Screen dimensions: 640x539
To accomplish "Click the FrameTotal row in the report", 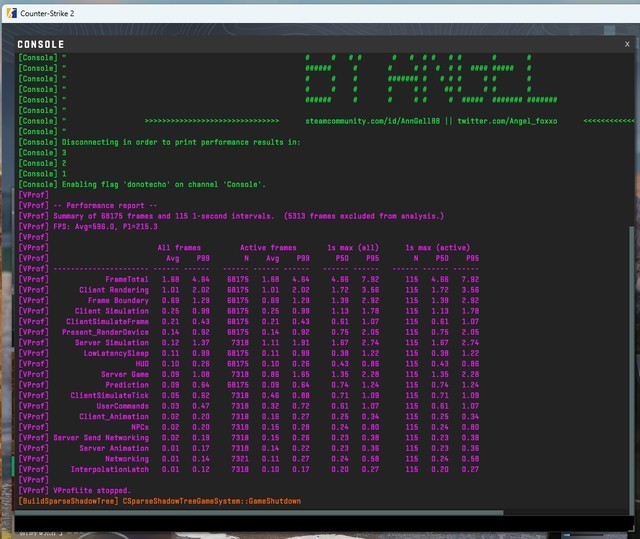I will click(x=128, y=280).
